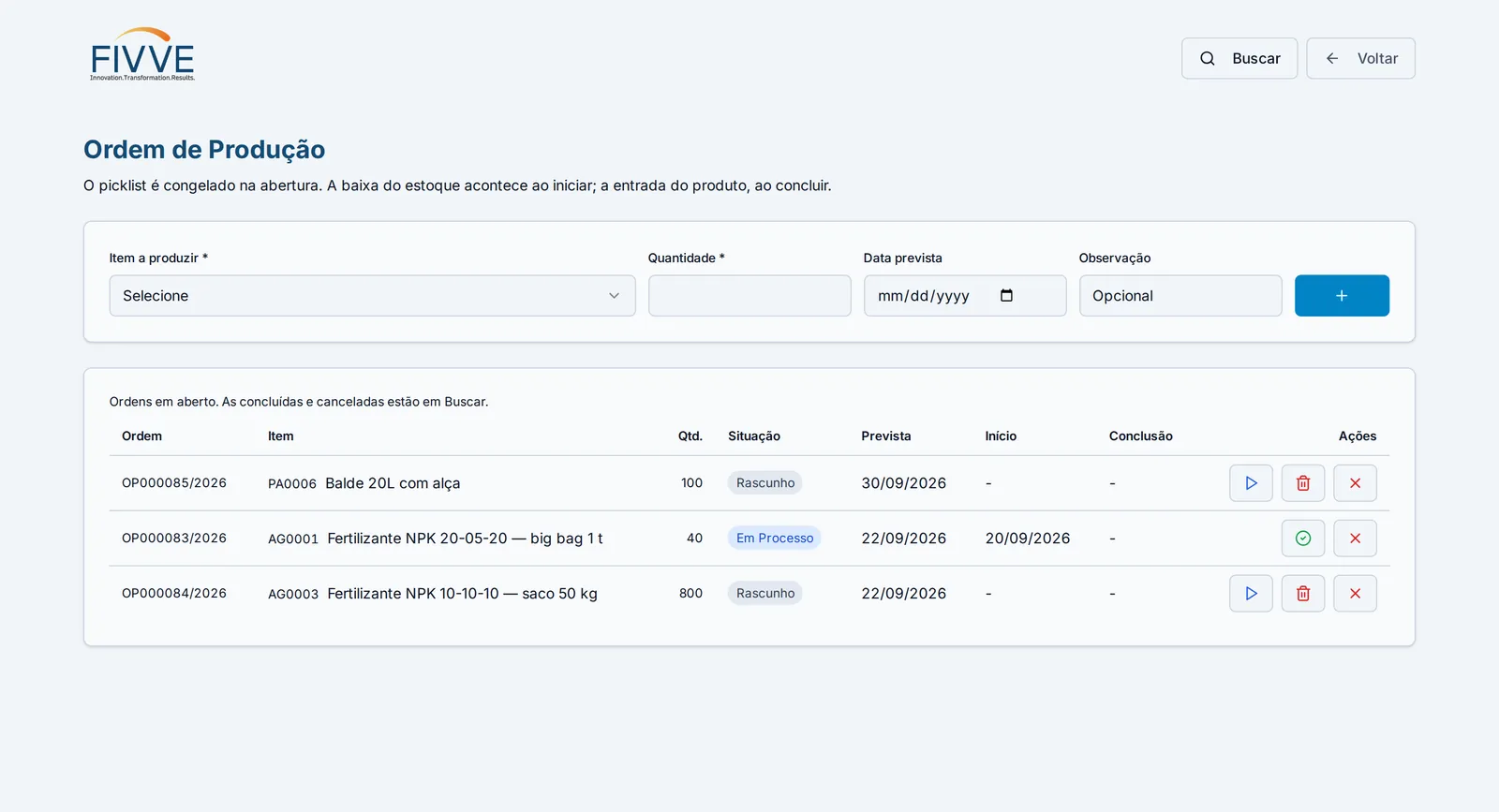Select order number OP000085/2026
1499x812 pixels.
coord(174,483)
